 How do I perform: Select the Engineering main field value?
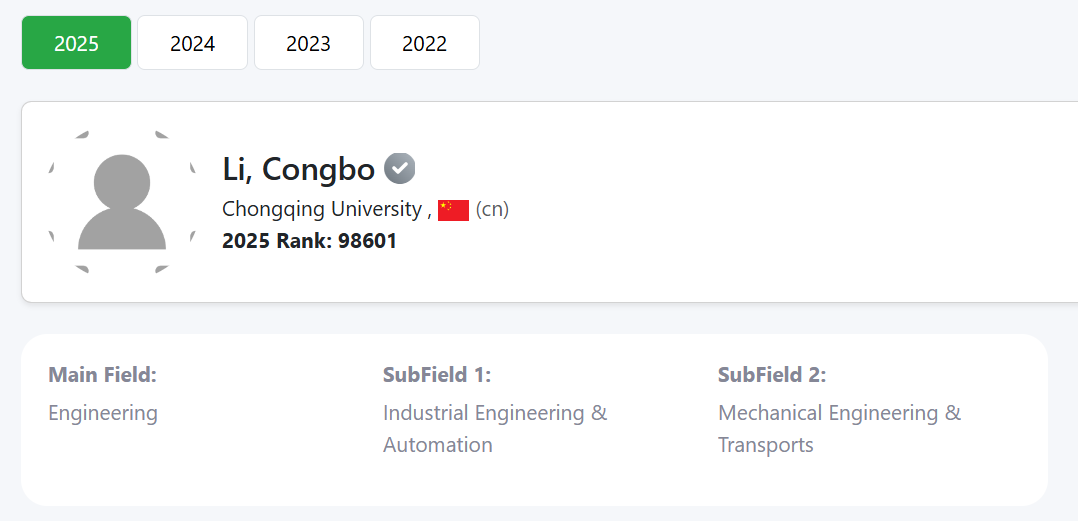click(103, 413)
